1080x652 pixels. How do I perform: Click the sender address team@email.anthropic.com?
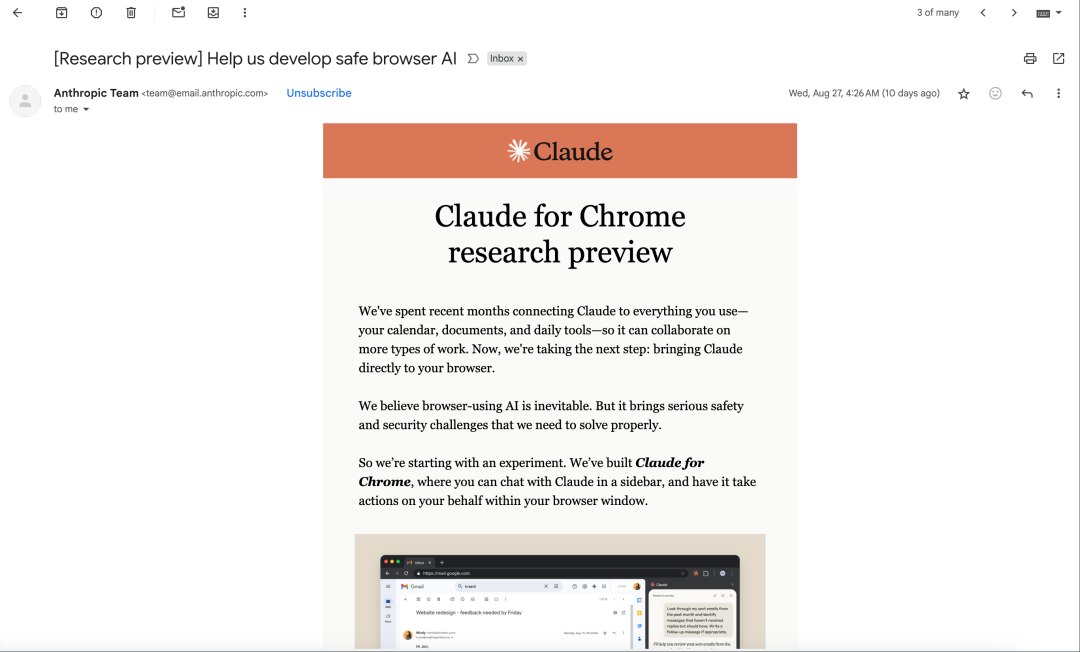[x=205, y=94]
